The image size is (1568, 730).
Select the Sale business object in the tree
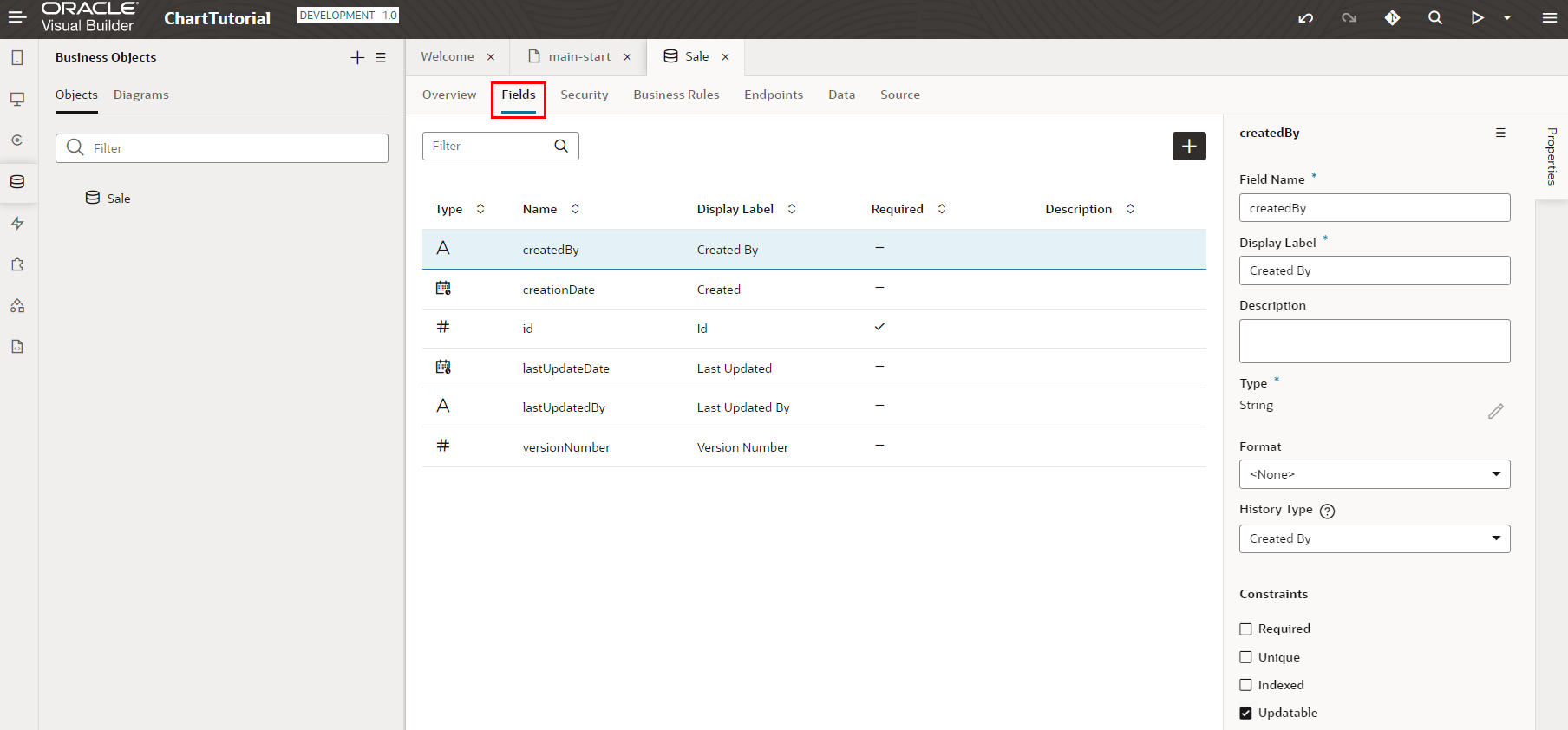coord(118,199)
